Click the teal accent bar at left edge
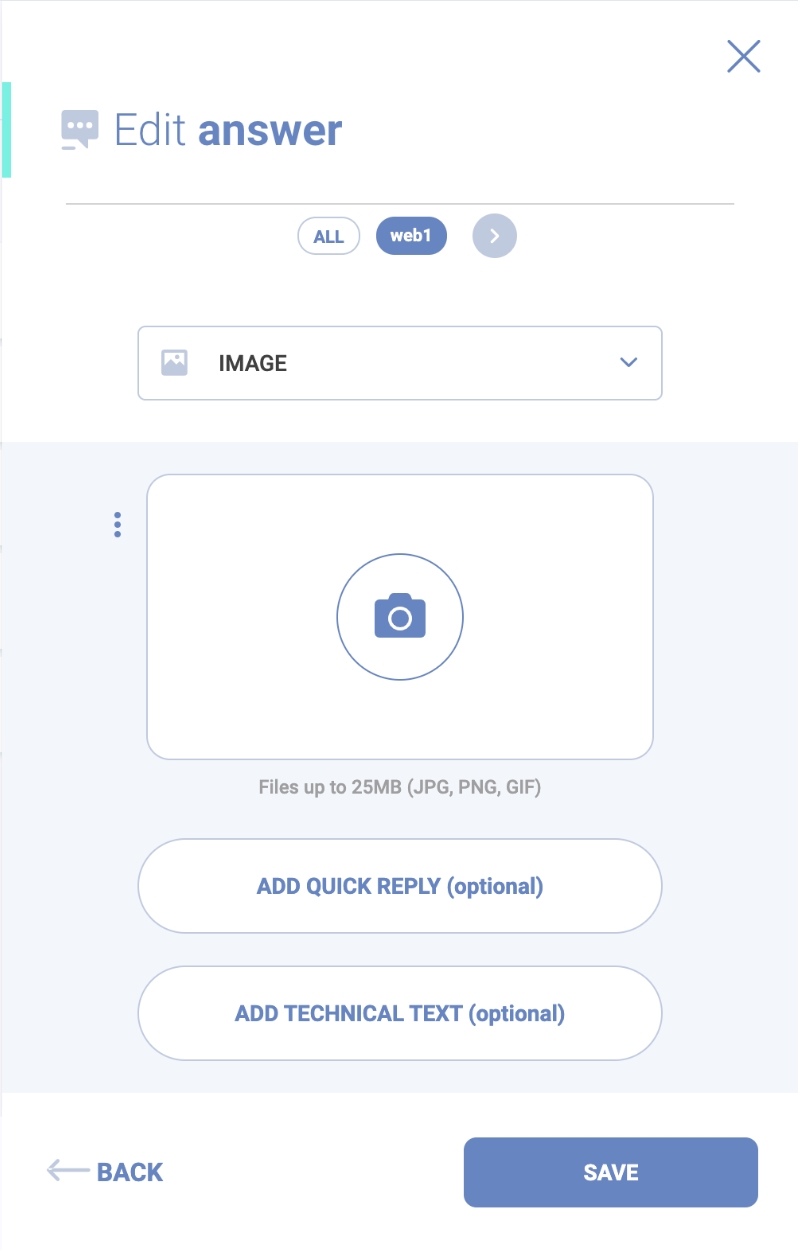The image size is (798, 1250). [6, 130]
